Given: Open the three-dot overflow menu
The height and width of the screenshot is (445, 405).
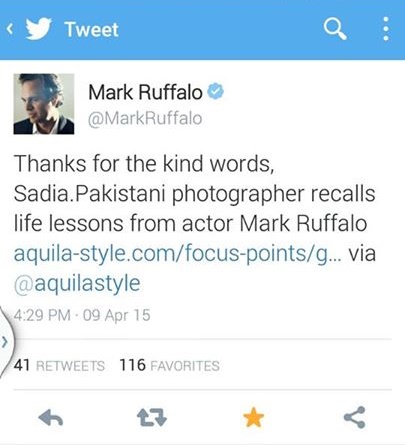Looking at the screenshot, I should pos(386,29).
